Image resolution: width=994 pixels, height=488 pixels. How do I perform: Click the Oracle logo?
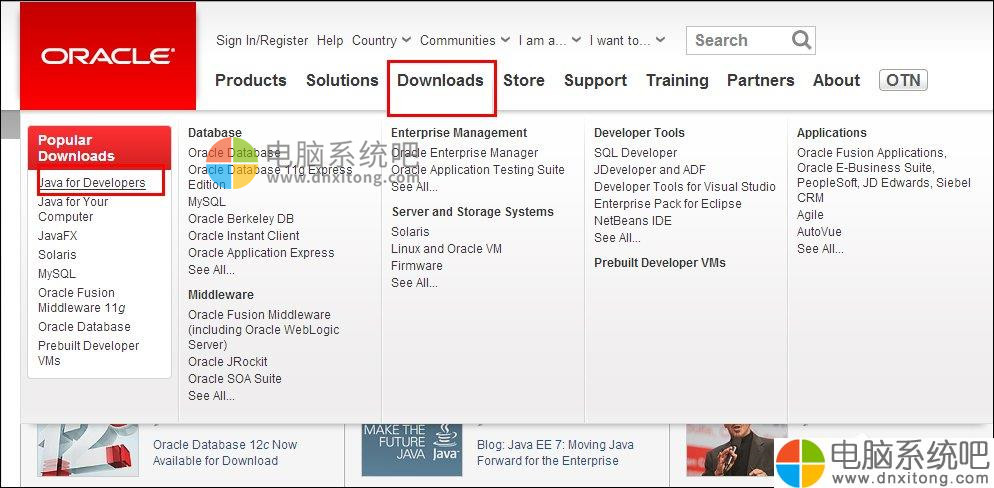[x=108, y=56]
